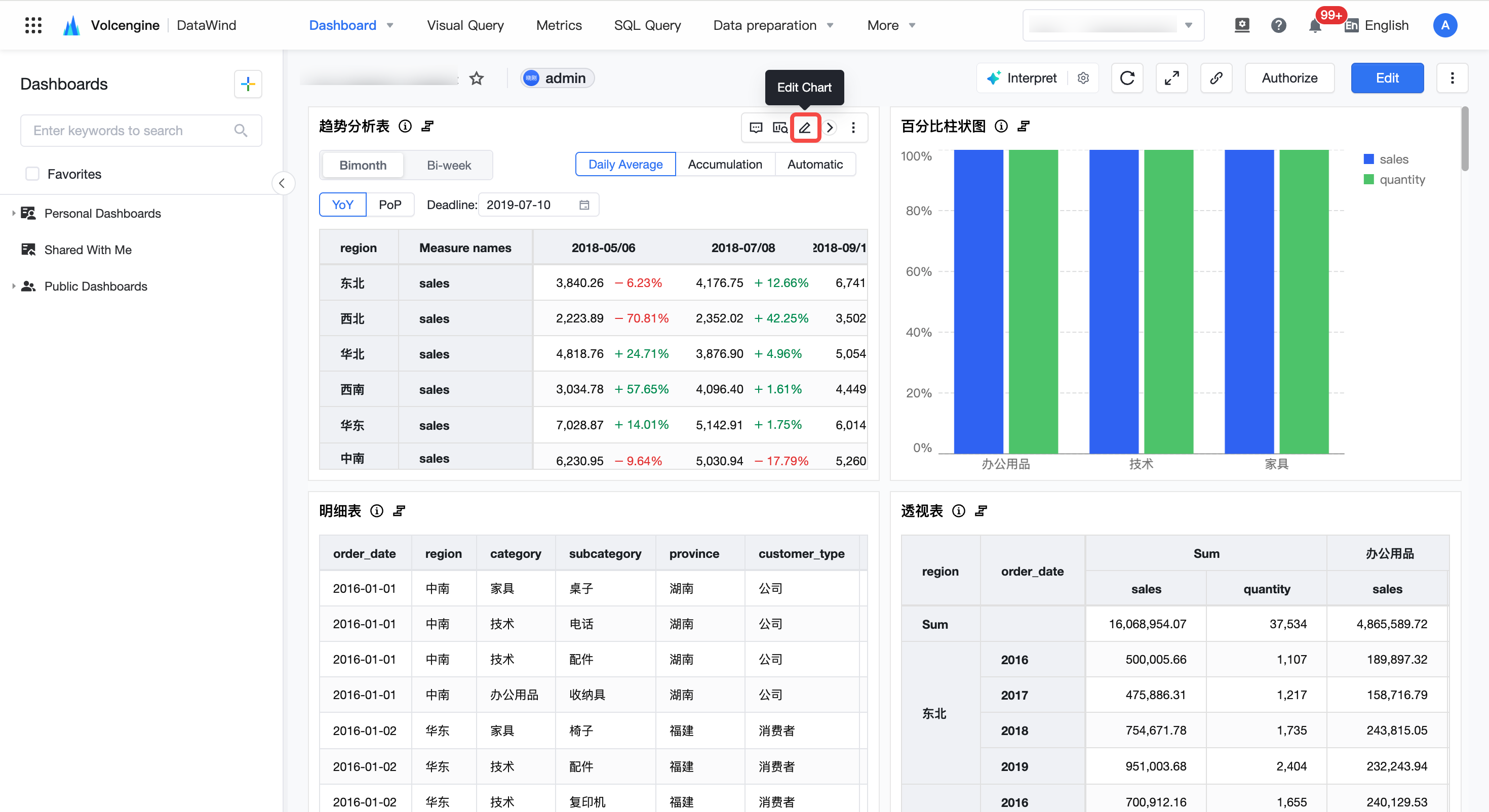Viewport: 1489px width, 812px height.
Task: Go to the SQL Query tab
Action: 647,25
